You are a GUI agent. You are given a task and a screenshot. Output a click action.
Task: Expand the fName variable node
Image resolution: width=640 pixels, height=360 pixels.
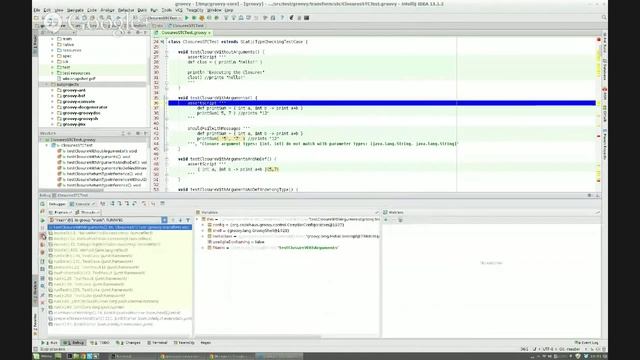[203, 248]
